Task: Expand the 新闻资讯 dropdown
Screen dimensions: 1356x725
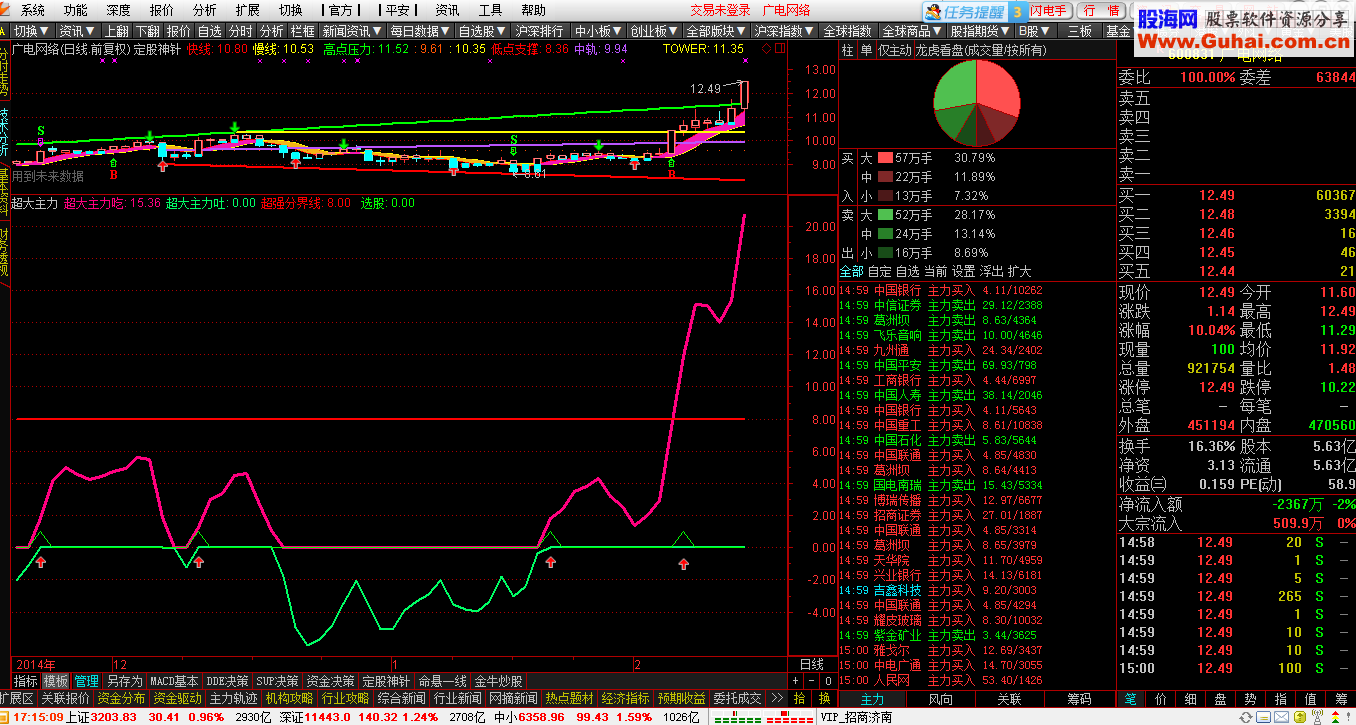Action: (352, 31)
